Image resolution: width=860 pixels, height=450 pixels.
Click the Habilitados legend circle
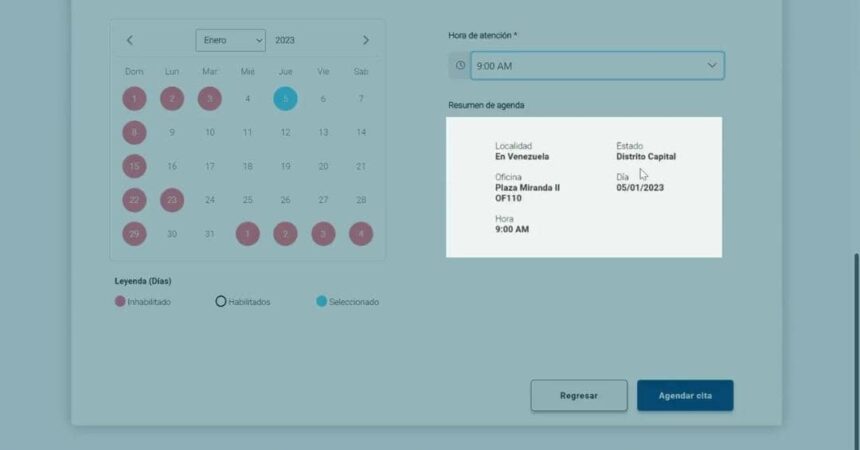tap(221, 301)
